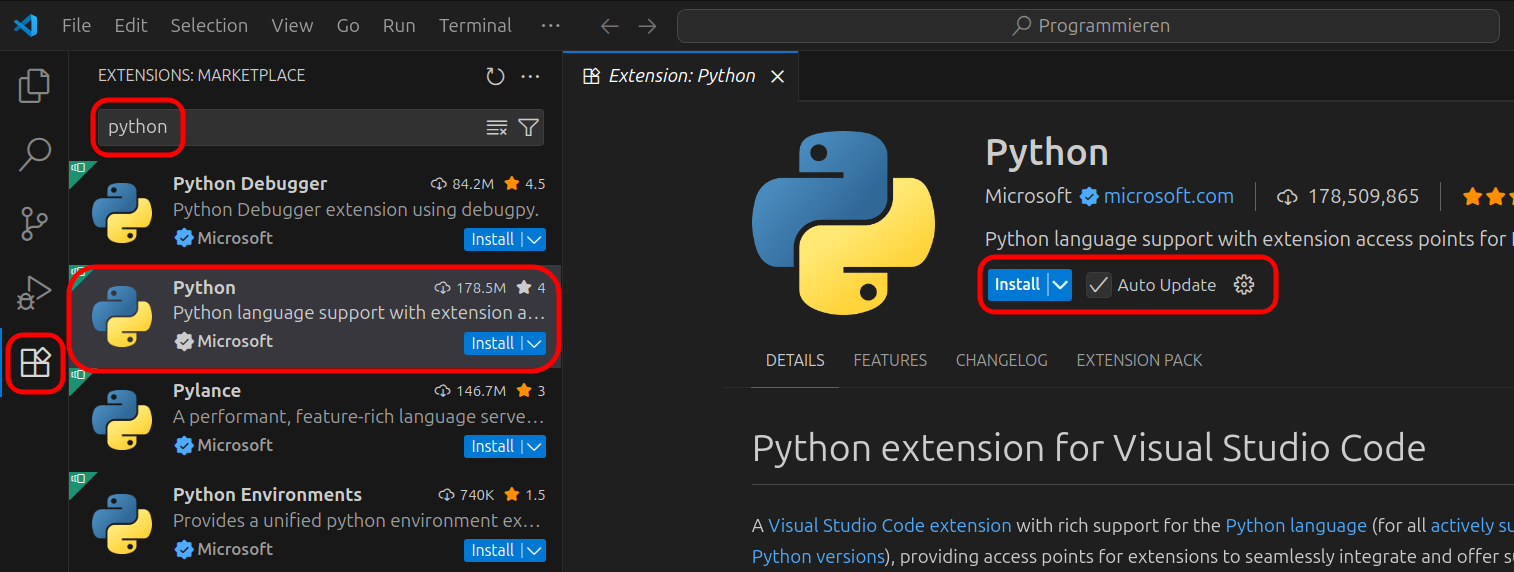1514x572 pixels.
Task: Follow the Python language link
Action: [1295, 526]
